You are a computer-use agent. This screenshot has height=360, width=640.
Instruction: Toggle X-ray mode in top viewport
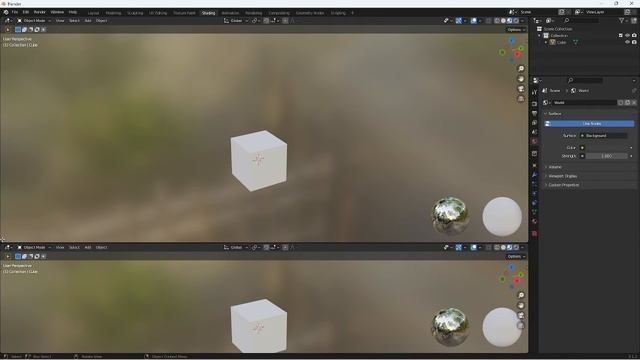[489, 20]
